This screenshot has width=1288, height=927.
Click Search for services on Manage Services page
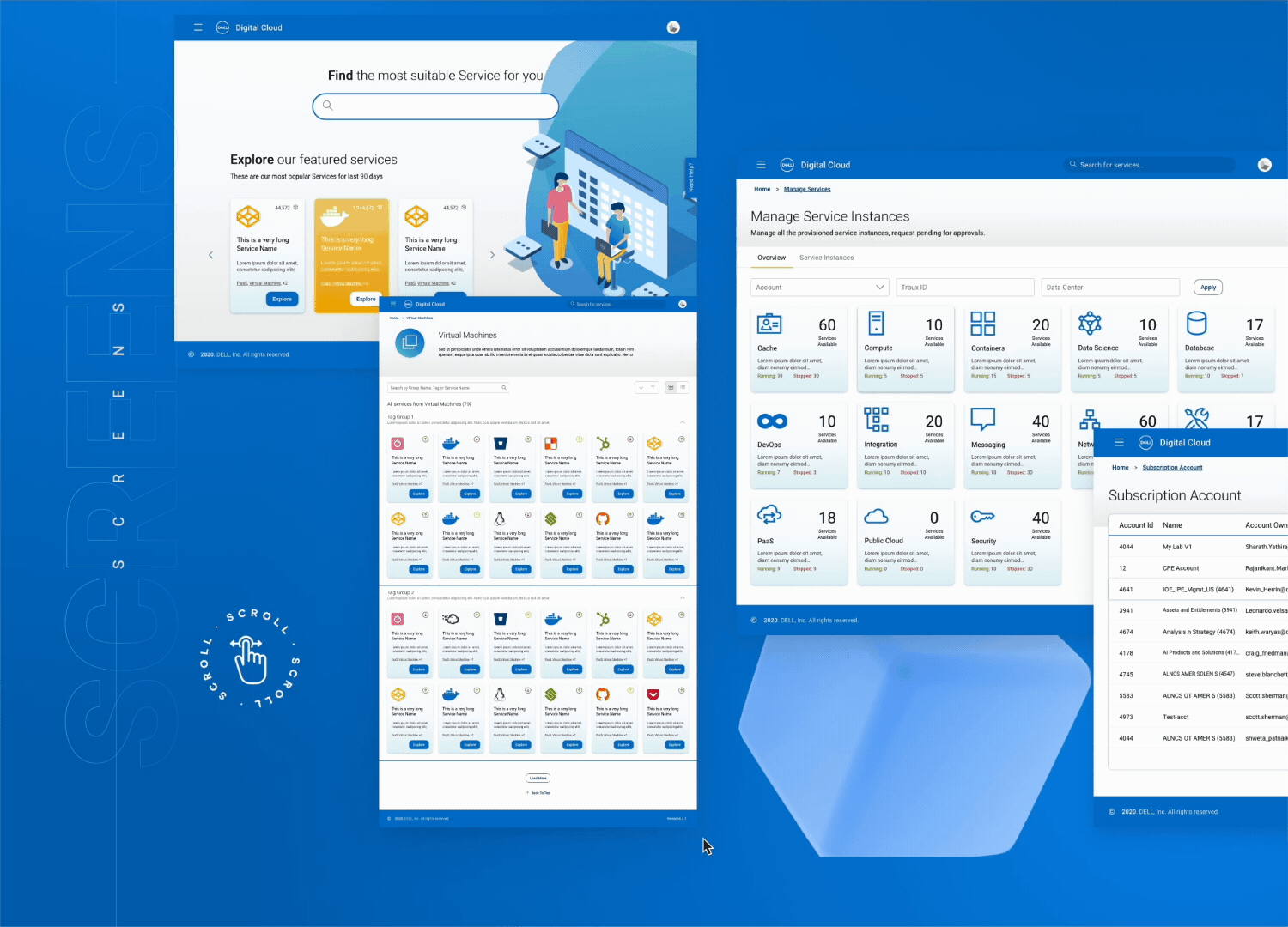pos(1151,165)
